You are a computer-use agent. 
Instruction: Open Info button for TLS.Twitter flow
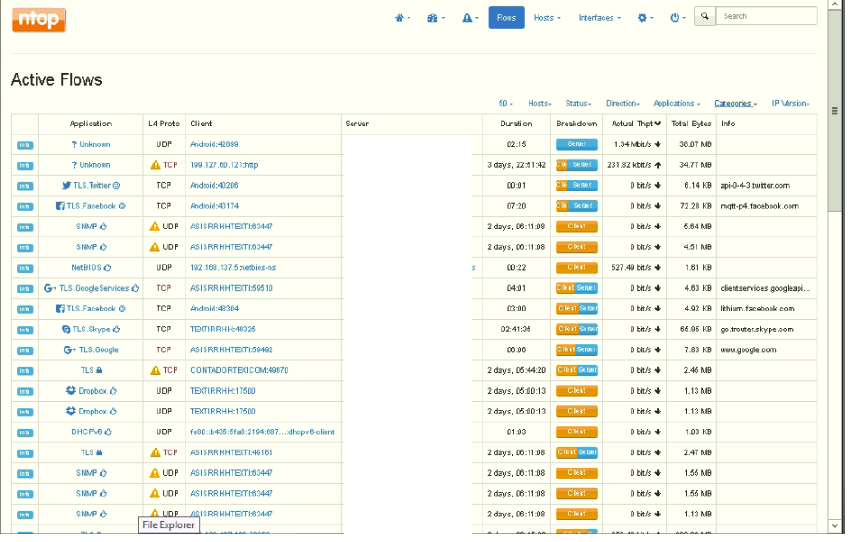pos(25,186)
